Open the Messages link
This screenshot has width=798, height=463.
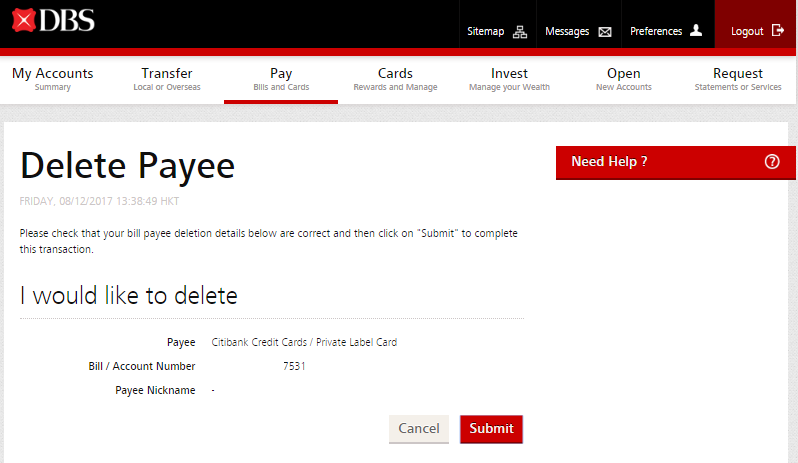pyautogui.click(x=567, y=32)
